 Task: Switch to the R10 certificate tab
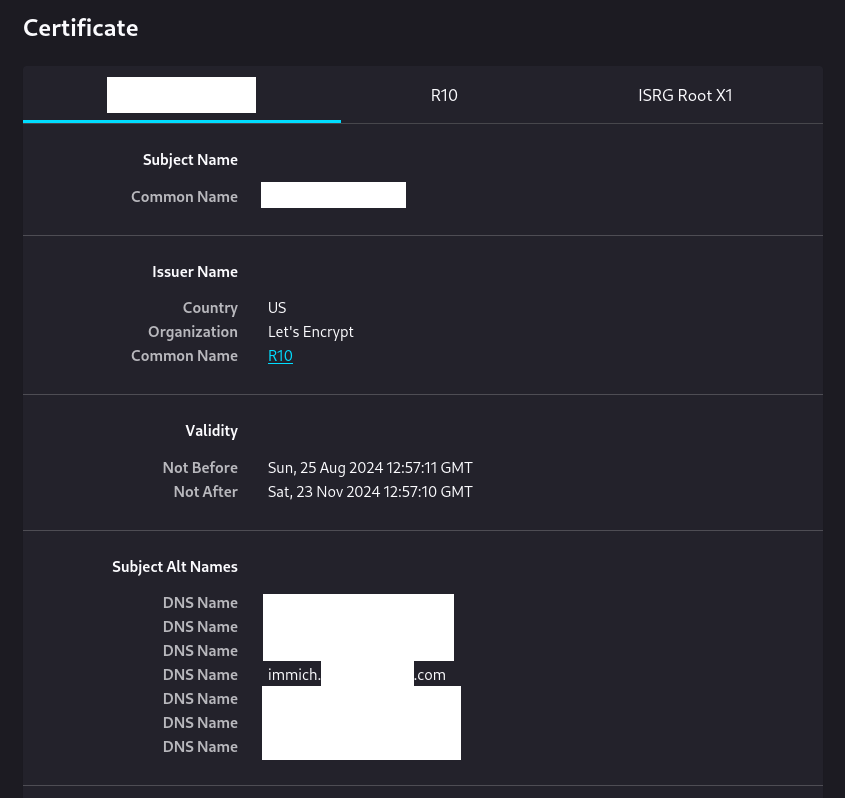(444, 95)
